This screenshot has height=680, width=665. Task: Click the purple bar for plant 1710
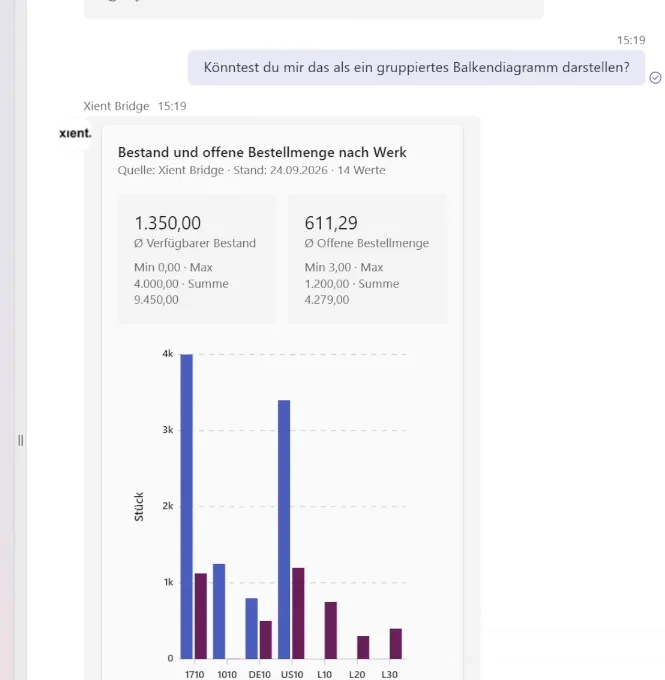(201, 616)
